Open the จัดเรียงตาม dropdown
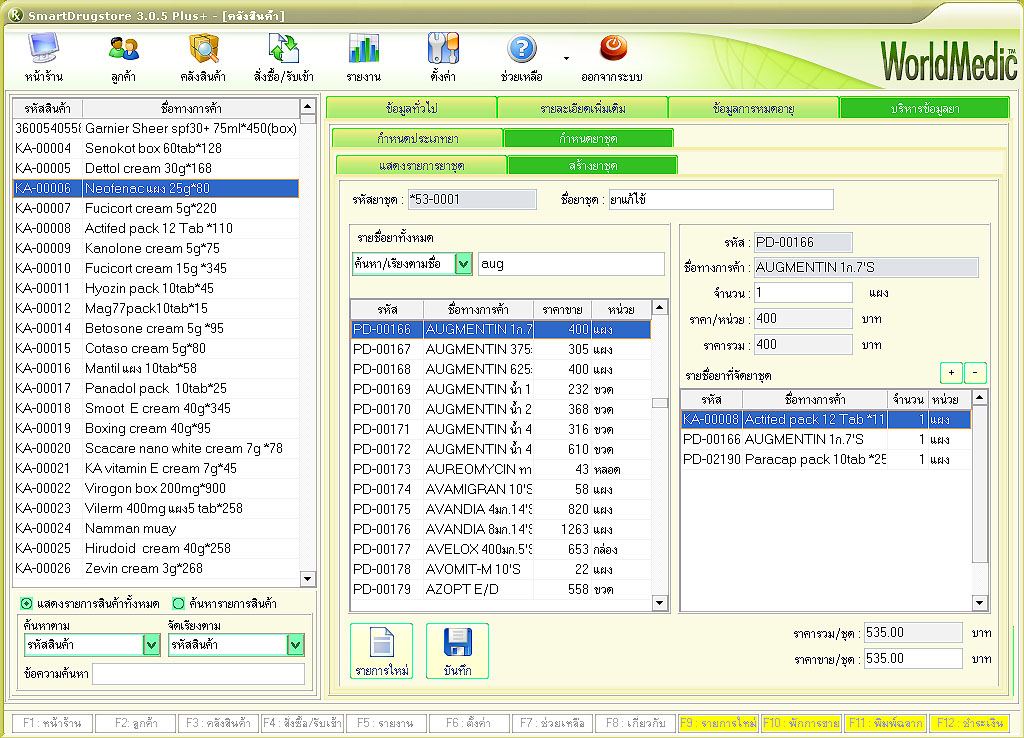Viewport: 1024px width, 738px height. [x=295, y=645]
